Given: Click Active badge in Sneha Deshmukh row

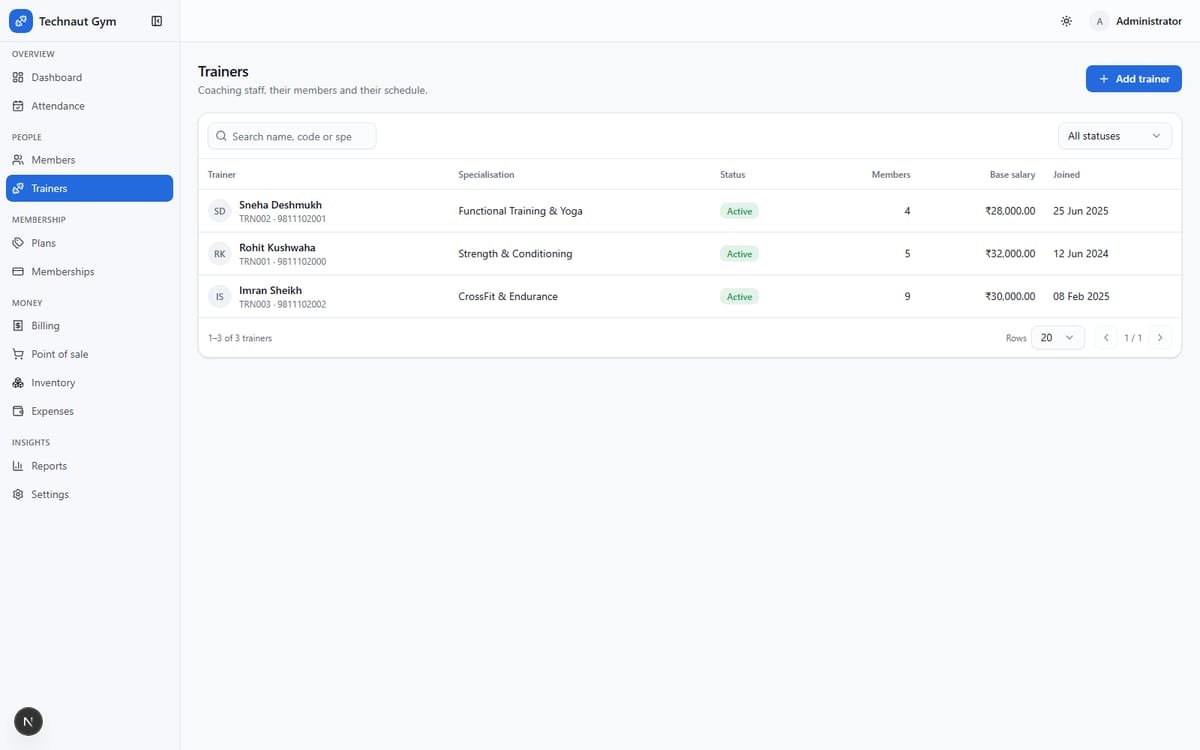Looking at the screenshot, I should pos(740,211).
